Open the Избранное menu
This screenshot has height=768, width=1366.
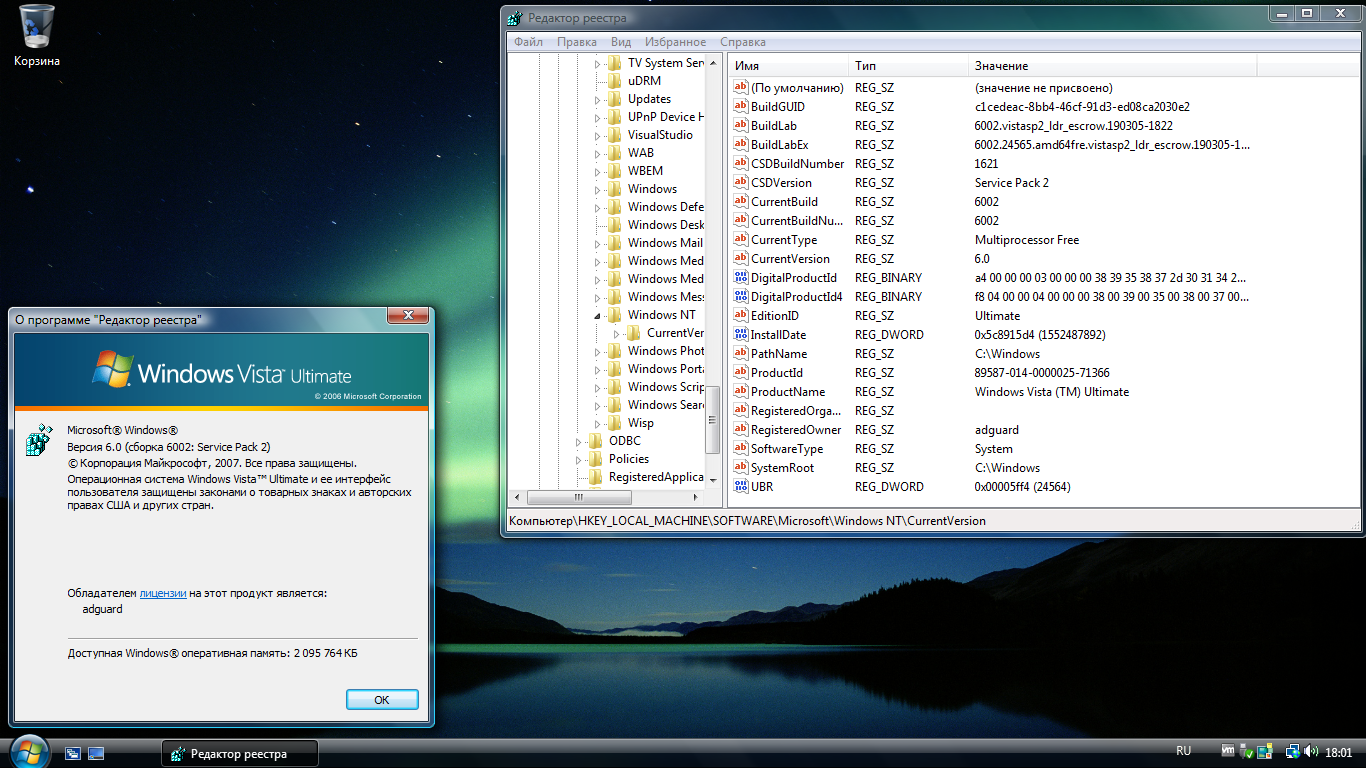click(x=676, y=42)
